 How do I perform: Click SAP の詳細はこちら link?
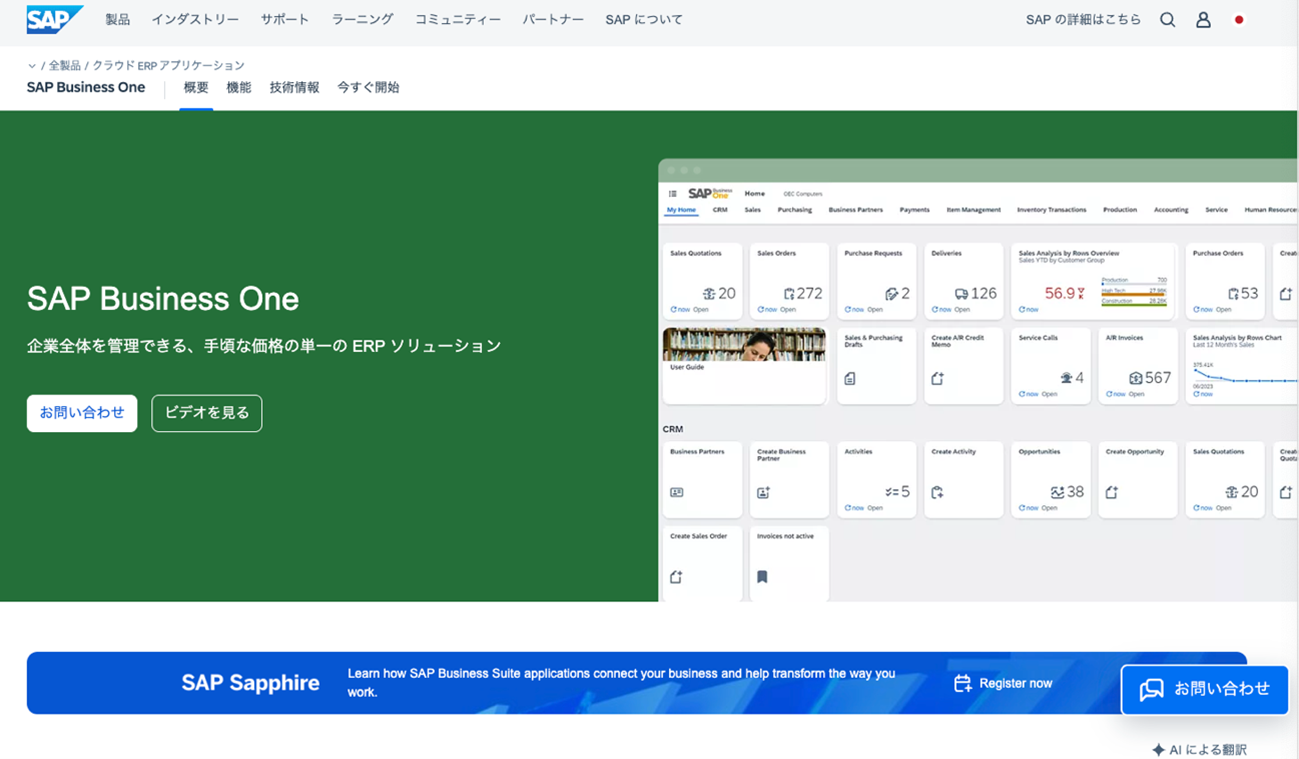(1083, 20)
